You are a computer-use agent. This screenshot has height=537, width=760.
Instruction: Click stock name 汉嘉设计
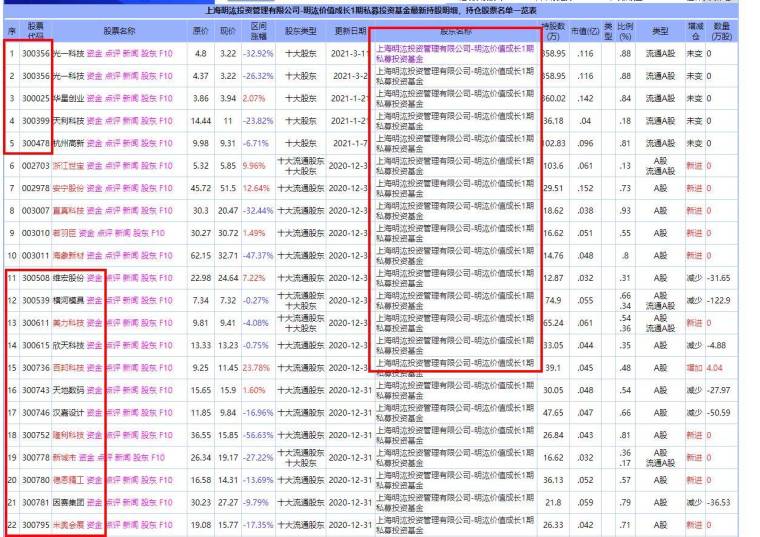68,412
